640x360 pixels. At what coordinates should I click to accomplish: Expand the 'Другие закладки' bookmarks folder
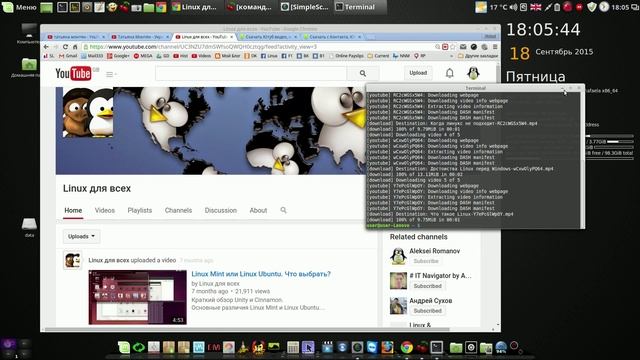(478, 56)
